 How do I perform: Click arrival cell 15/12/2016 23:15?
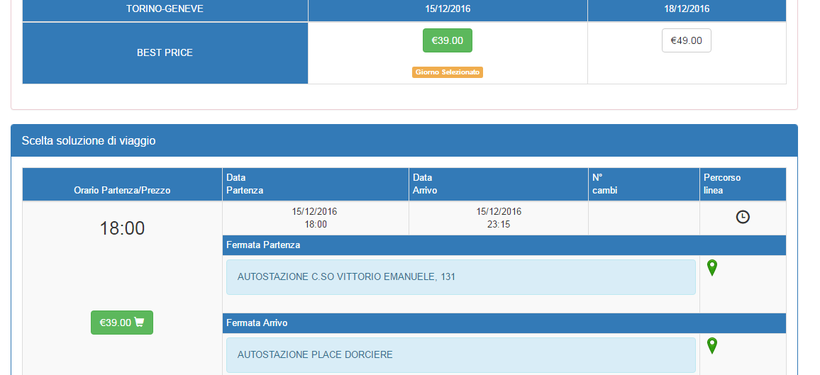[x=498, y=218]
